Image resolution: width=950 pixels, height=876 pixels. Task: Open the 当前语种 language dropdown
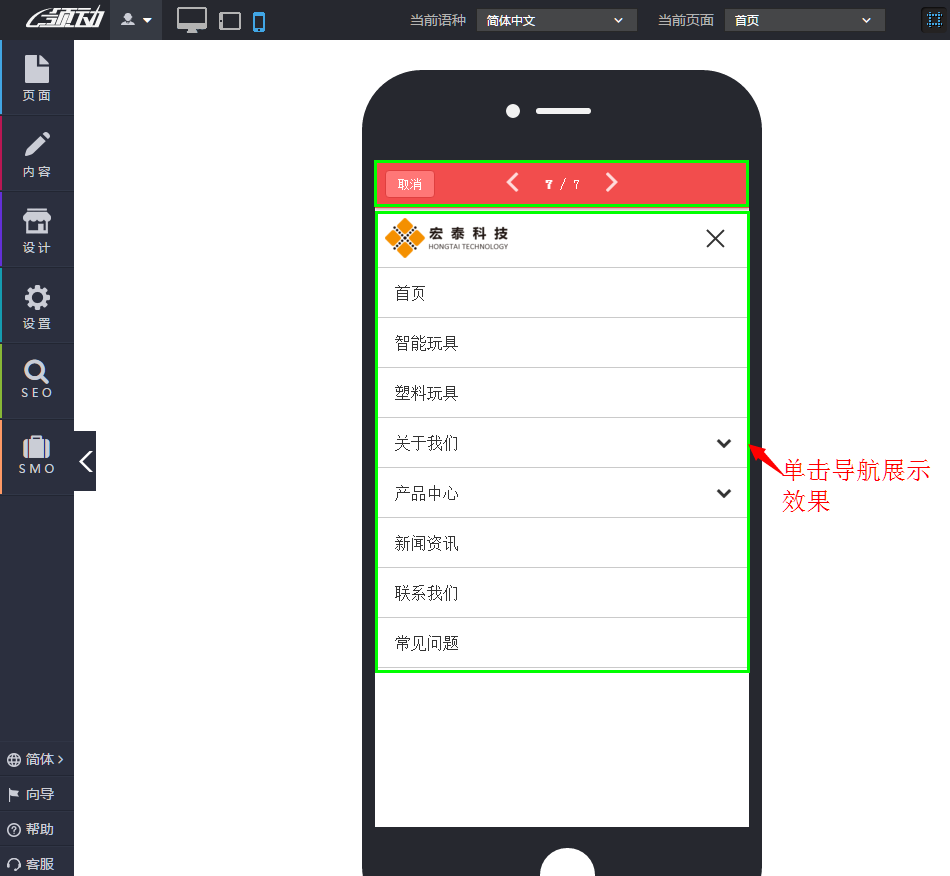(x=556, y=19)
